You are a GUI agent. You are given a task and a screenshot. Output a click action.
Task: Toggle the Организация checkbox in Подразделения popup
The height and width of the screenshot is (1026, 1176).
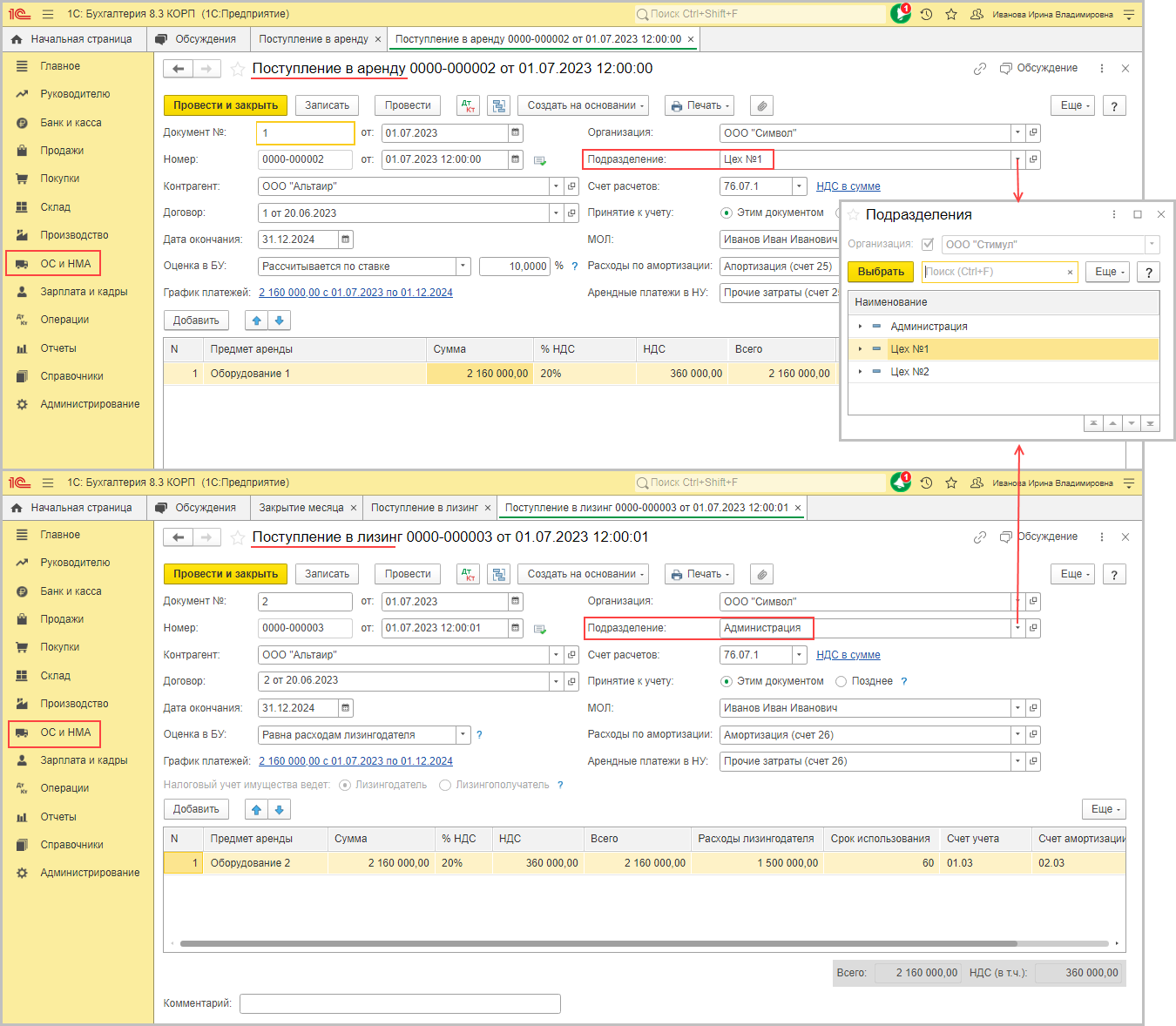coord(928,245)
